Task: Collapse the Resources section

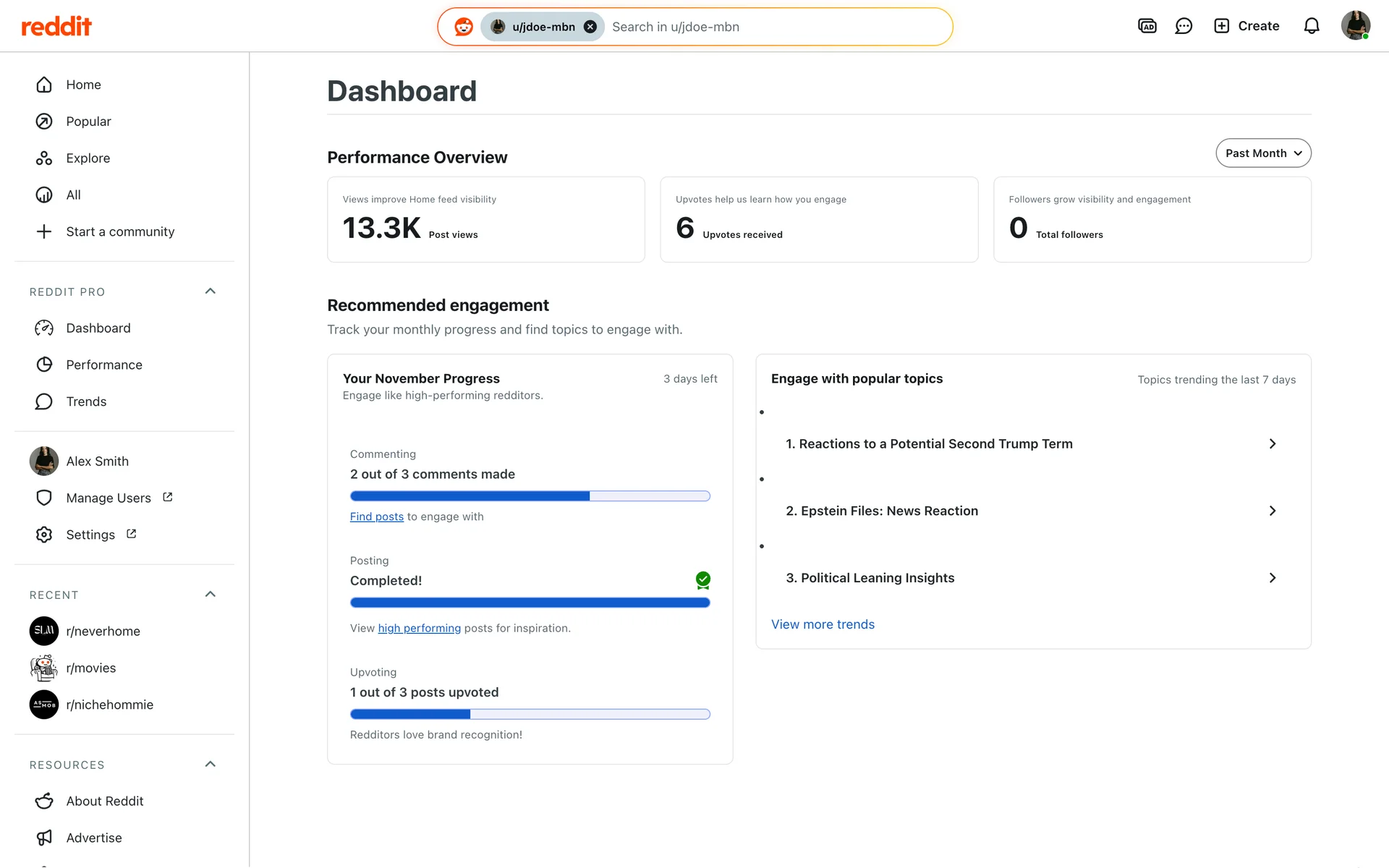Action: 211,765
